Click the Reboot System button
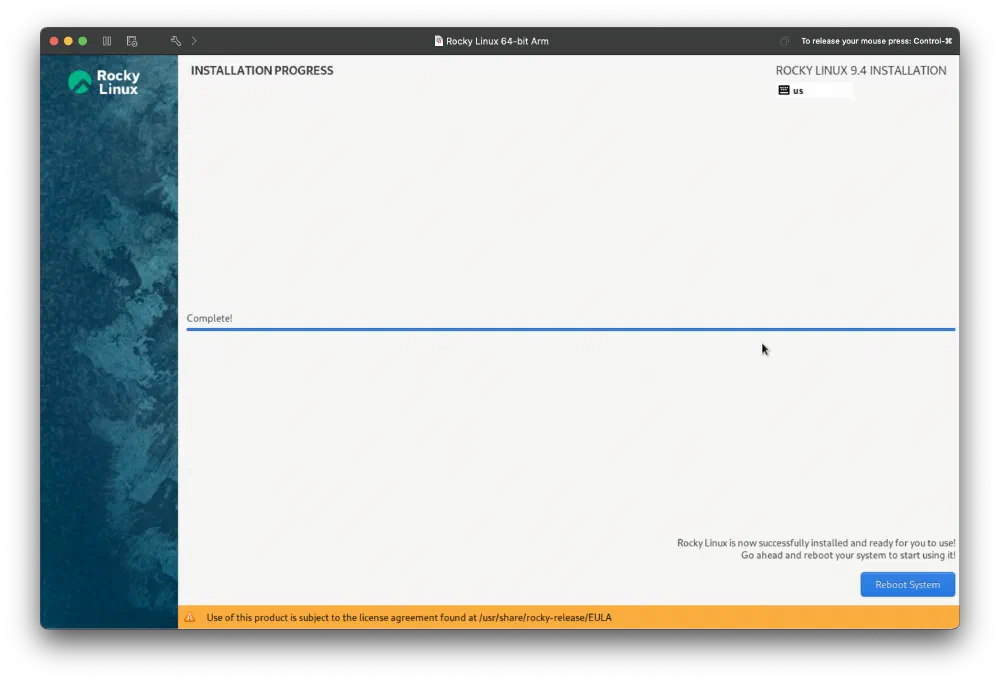 coord(907,584)
